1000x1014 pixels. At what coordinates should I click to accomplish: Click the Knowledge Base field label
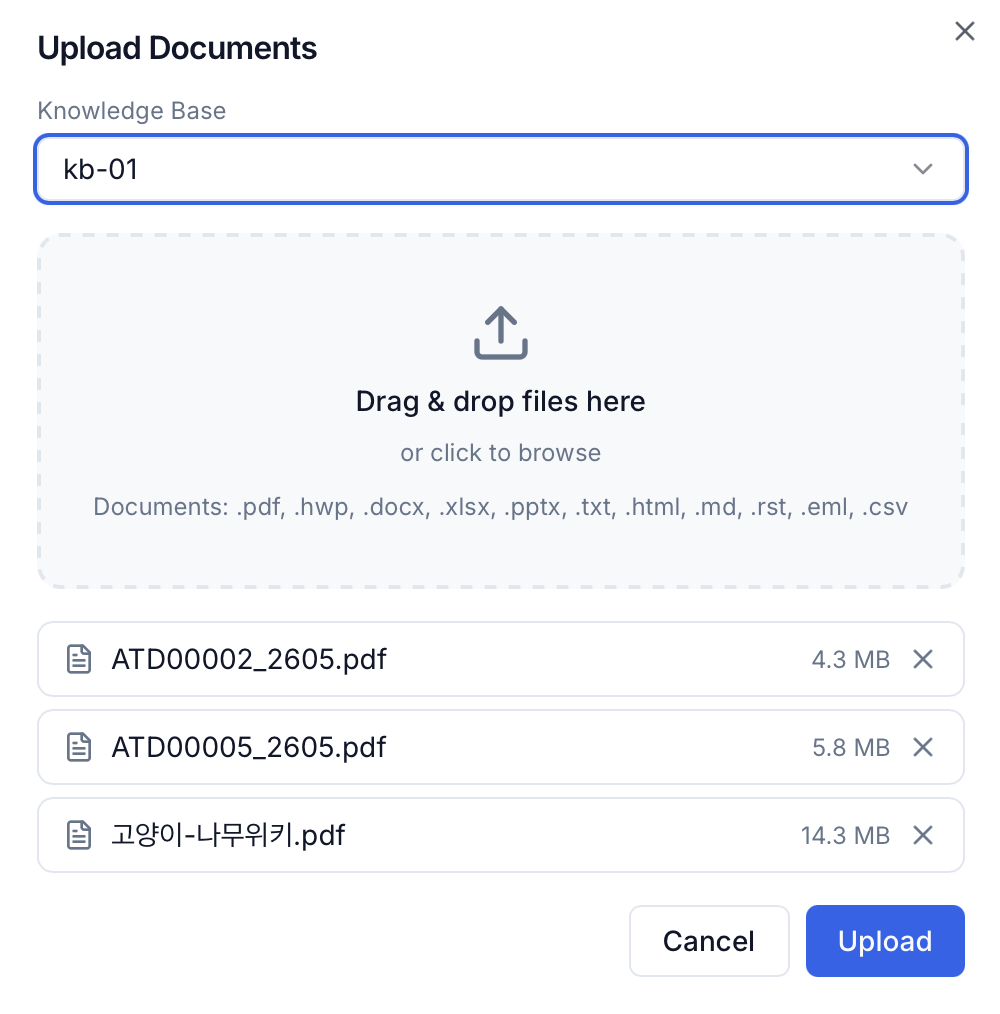132,111
